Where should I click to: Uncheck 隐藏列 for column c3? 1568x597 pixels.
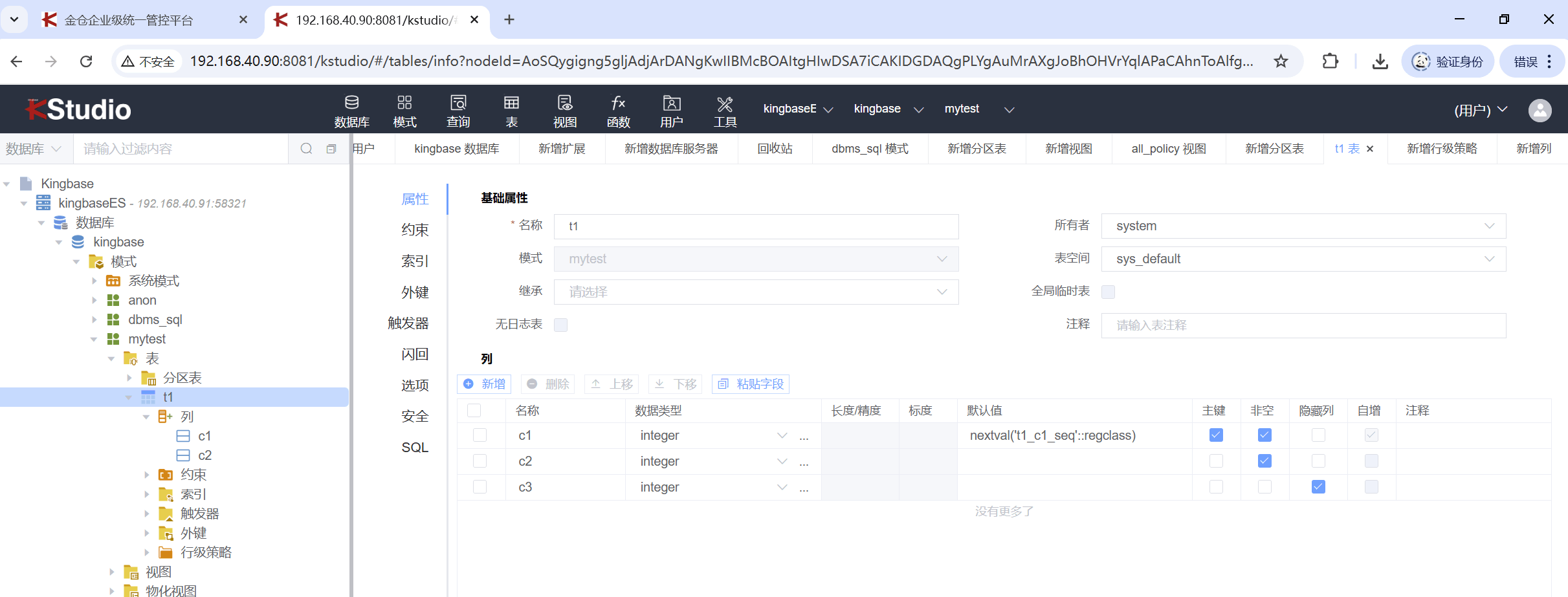(1318, 487)
